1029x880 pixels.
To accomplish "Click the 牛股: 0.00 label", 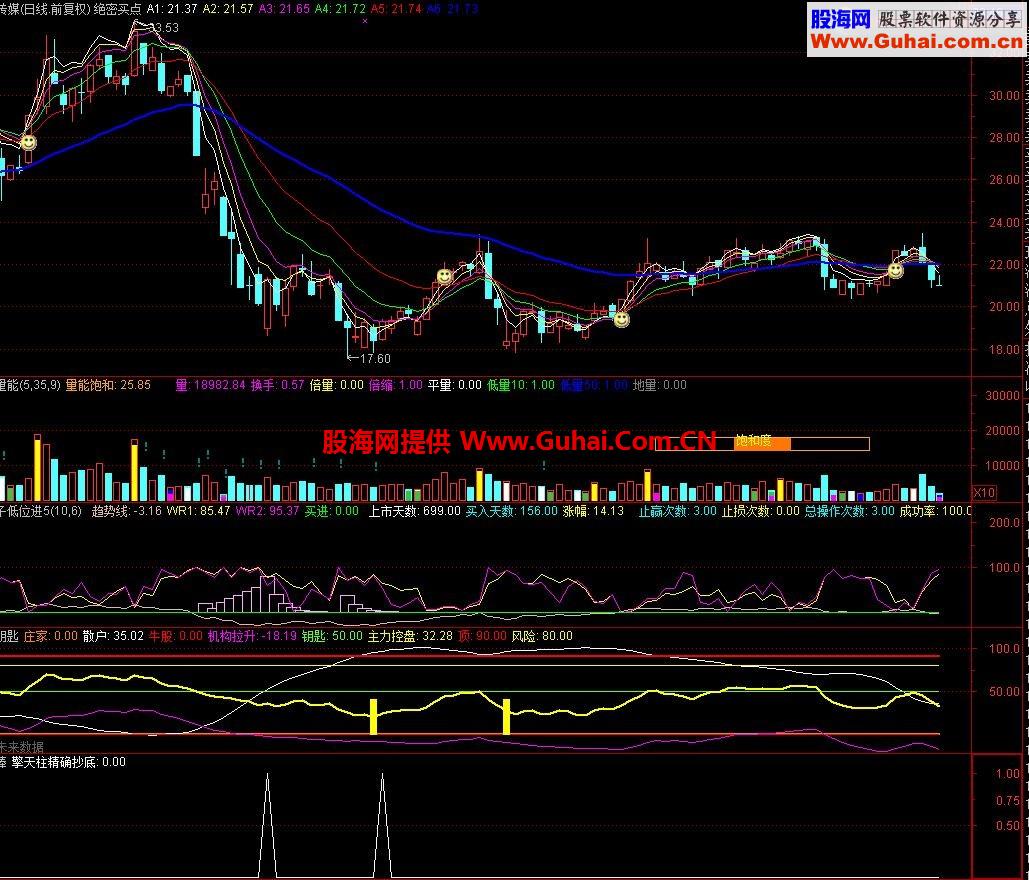I will click(175, 636).
